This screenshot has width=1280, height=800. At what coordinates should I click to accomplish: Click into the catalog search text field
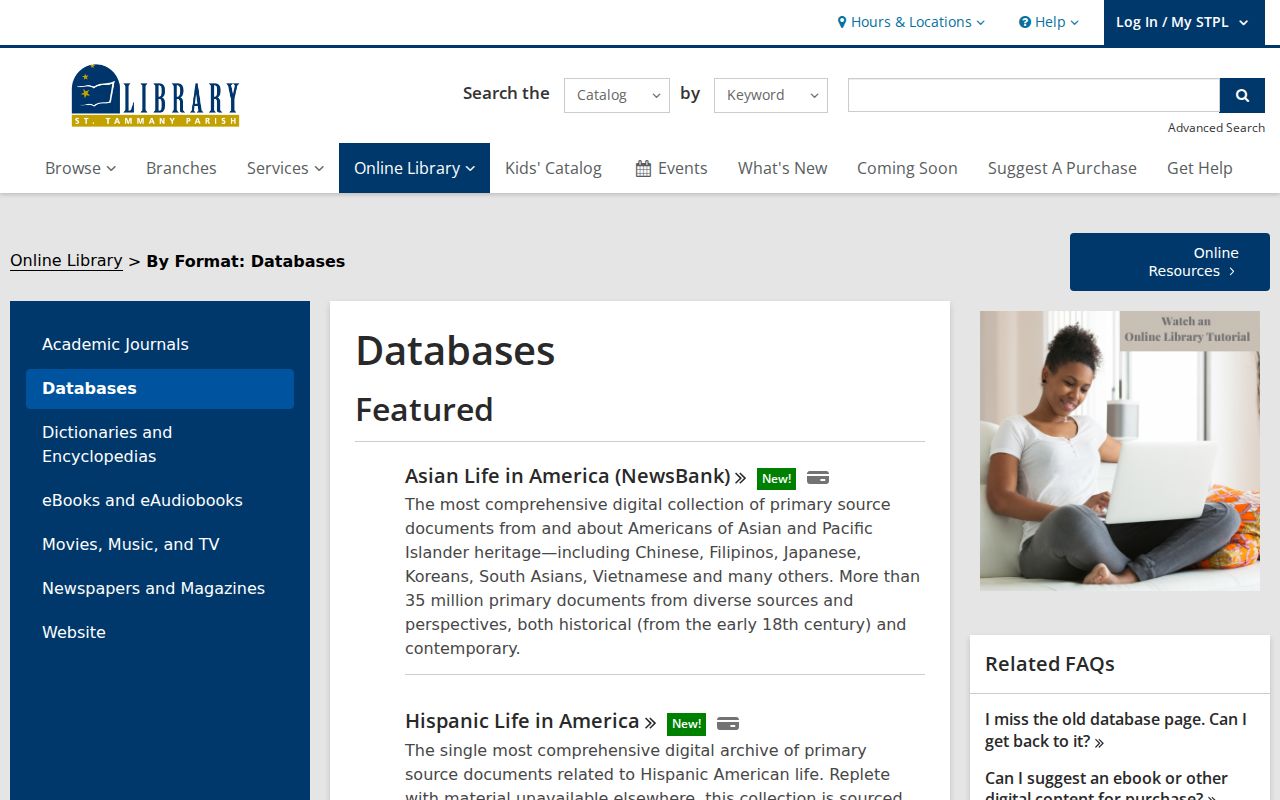pos(1034,95)
